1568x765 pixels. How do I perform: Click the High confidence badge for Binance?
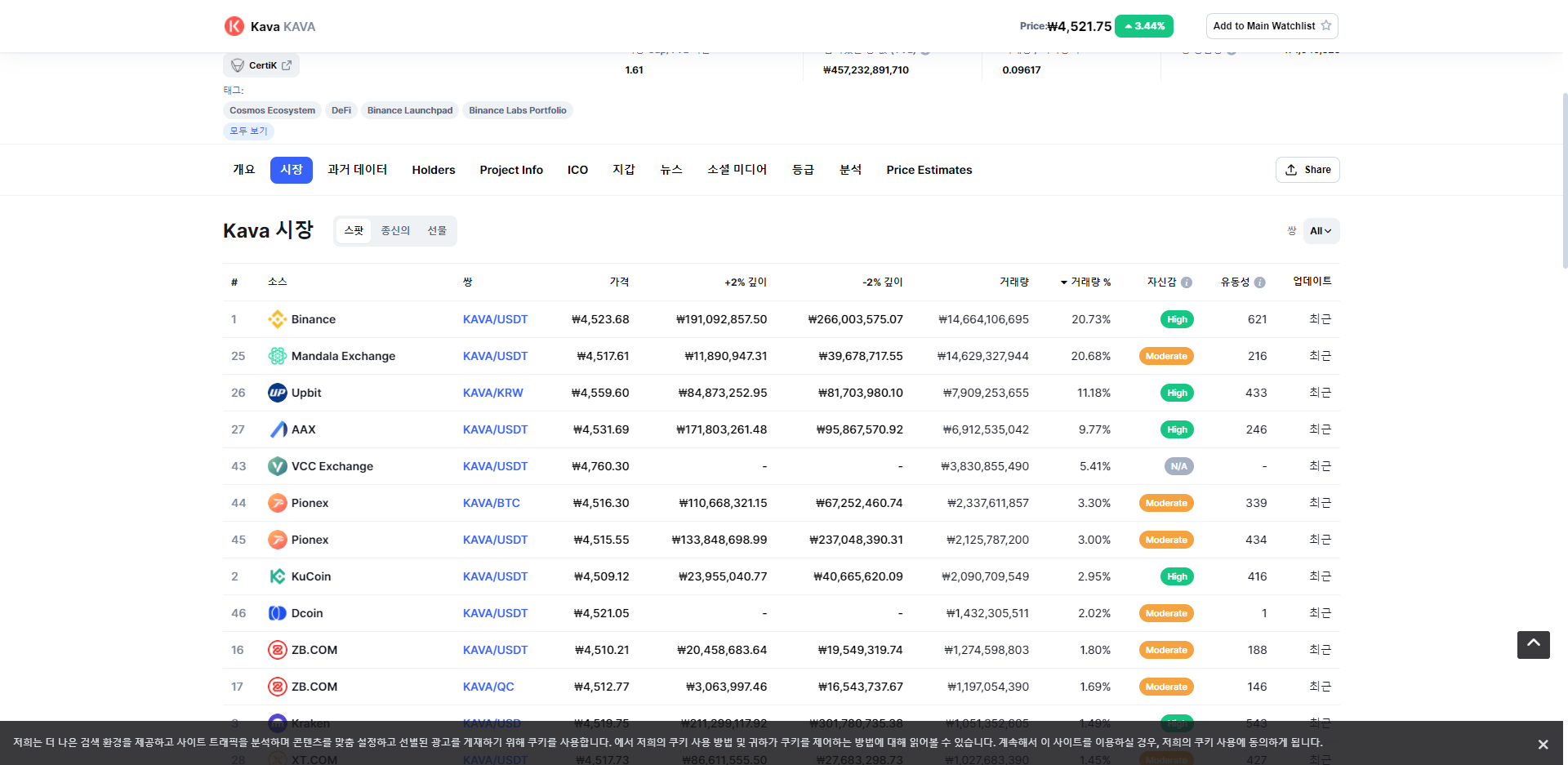(1177, 319)
